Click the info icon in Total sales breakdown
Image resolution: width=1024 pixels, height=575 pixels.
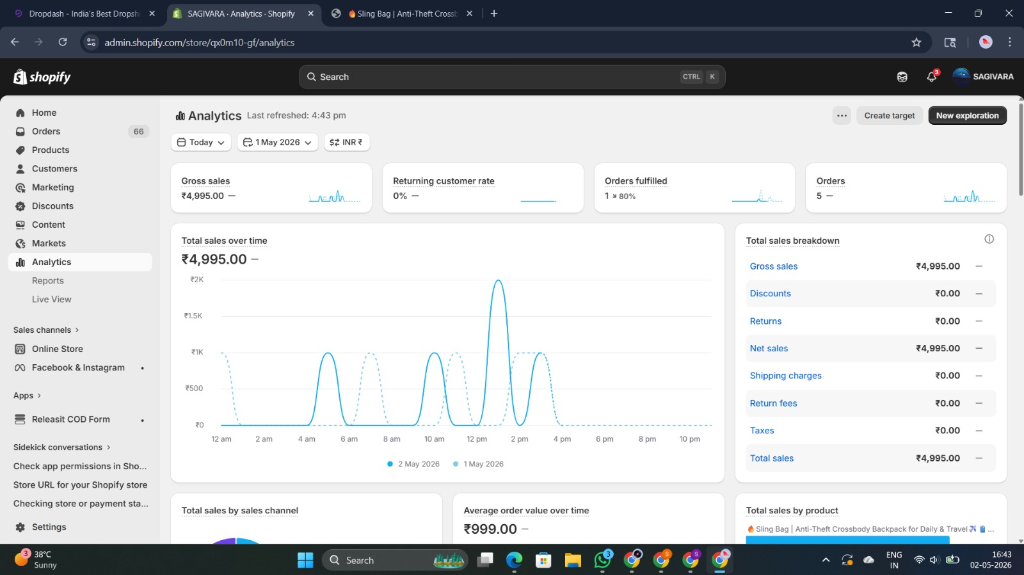(989, 239)
